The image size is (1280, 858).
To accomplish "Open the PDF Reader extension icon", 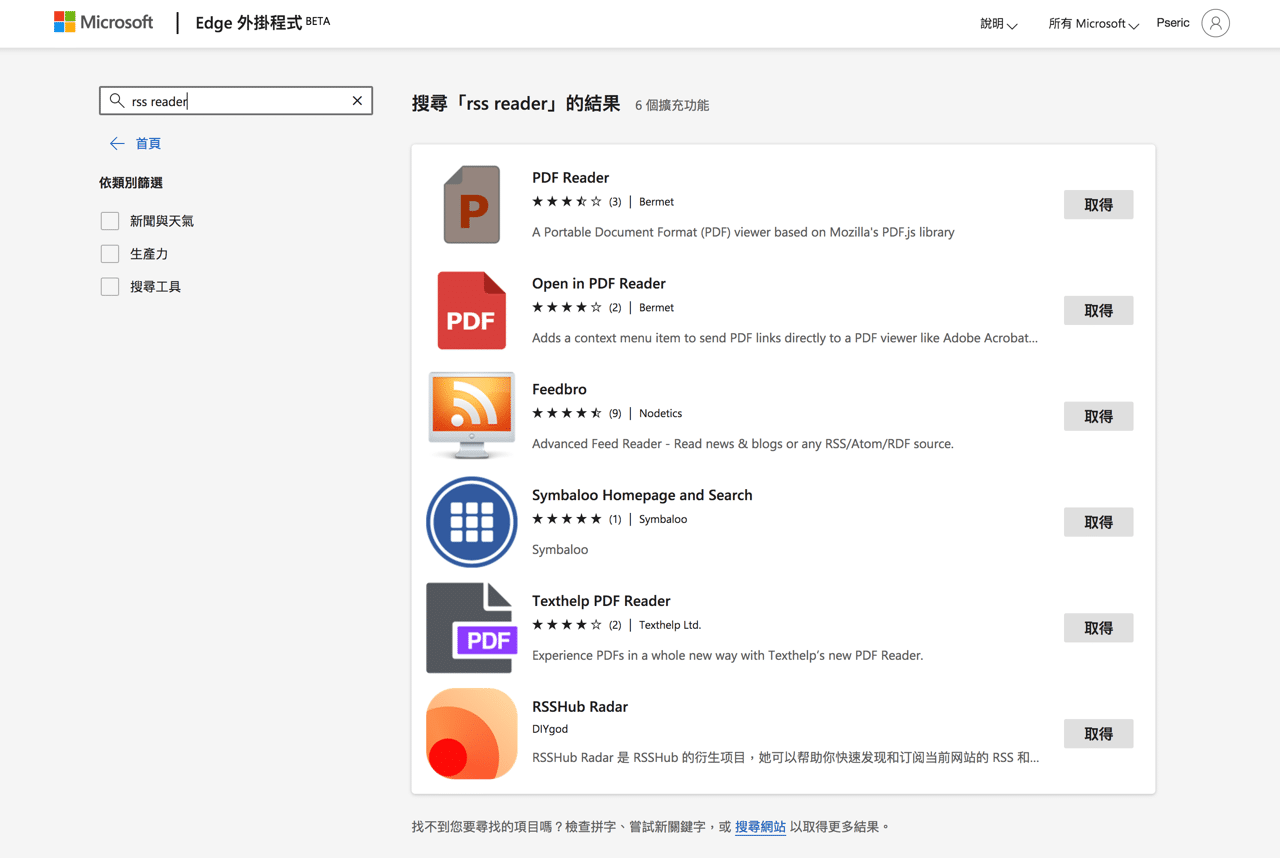I will 472,205.
